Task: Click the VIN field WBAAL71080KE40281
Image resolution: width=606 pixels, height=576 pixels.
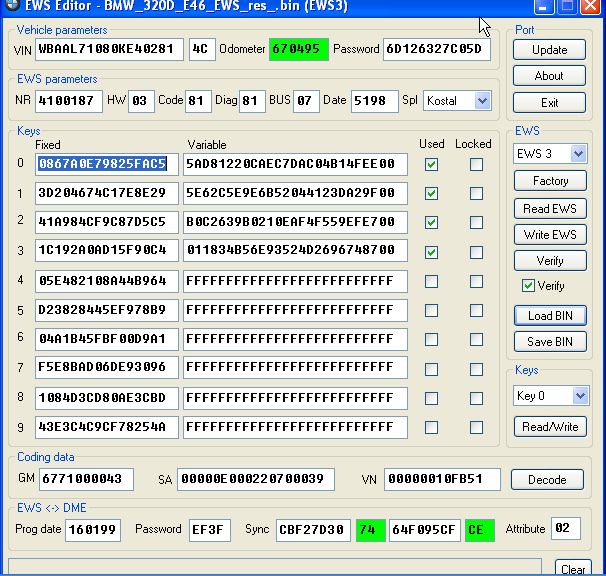Action: point(109,49)
